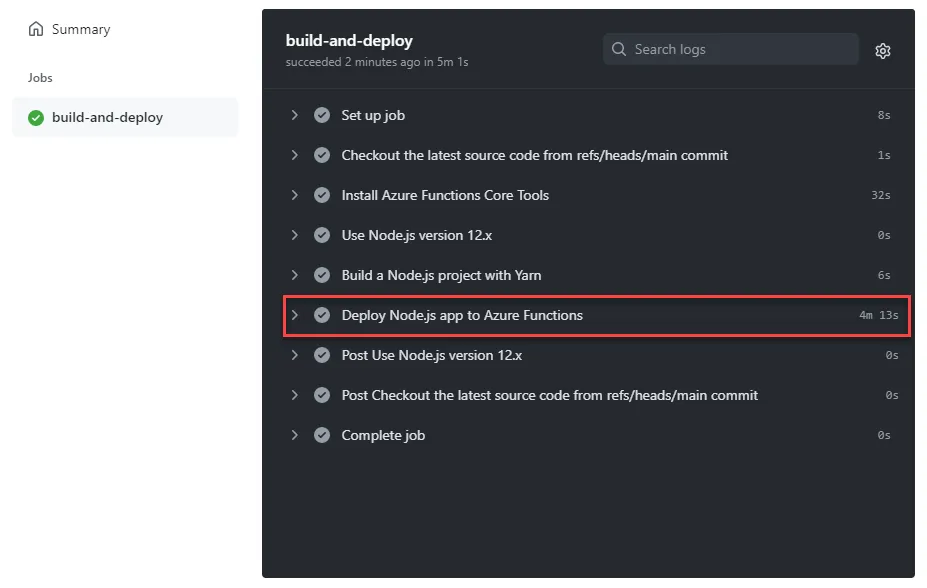The image size is (927, 588).
Task: Expand the Post Use Node.js version 12.x chevron
Action: (294, 355)
